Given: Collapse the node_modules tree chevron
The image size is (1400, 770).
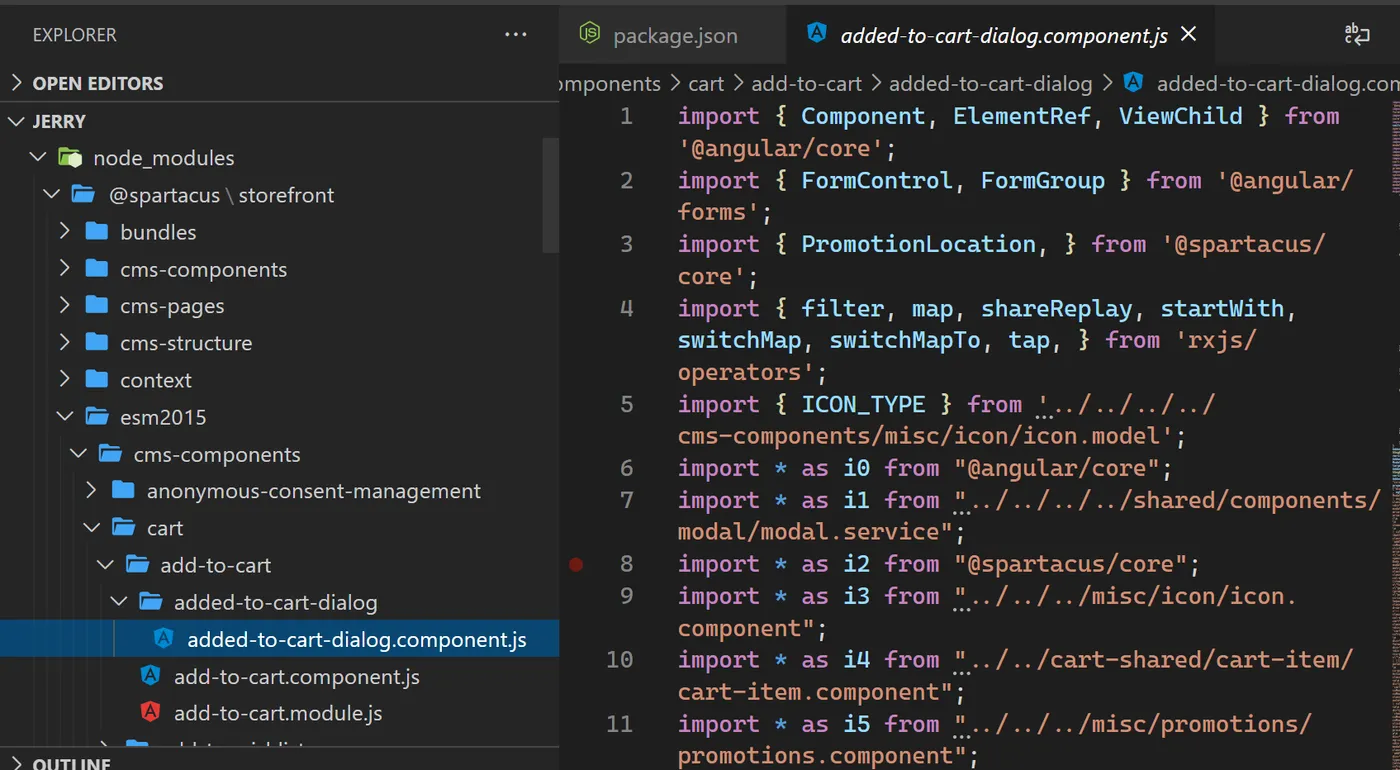Looking at the screenshot, I should [x=38, y=157].
